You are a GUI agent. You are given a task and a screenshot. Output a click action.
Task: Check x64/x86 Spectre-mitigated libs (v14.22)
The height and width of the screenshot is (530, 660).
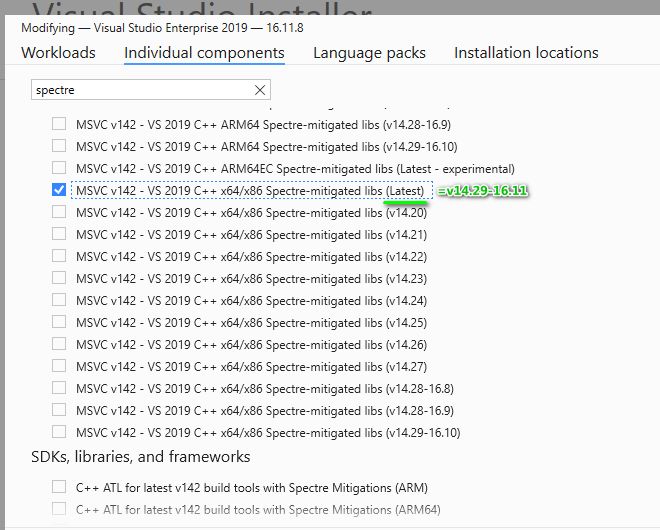pyautogui.click(x=59, y=256)
